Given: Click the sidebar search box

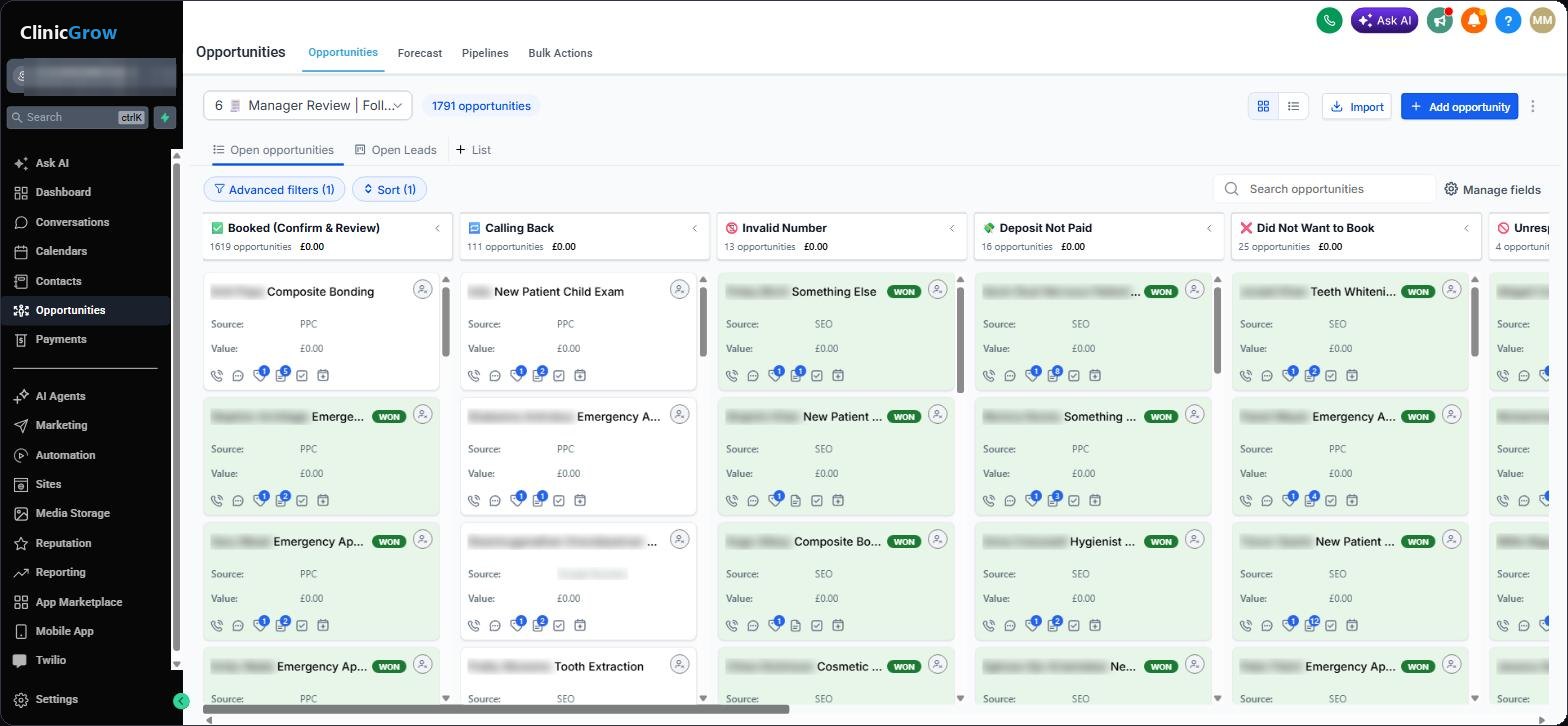Looking at the screenshot, I should coord(78,117).
